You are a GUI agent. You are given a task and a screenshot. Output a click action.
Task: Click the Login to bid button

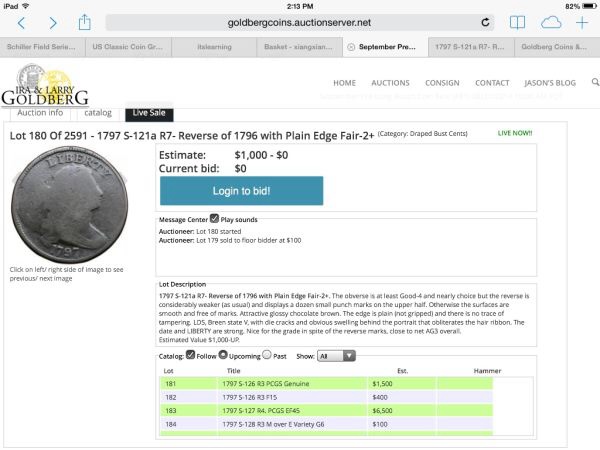pyautogui.click(x=241, y=191)
